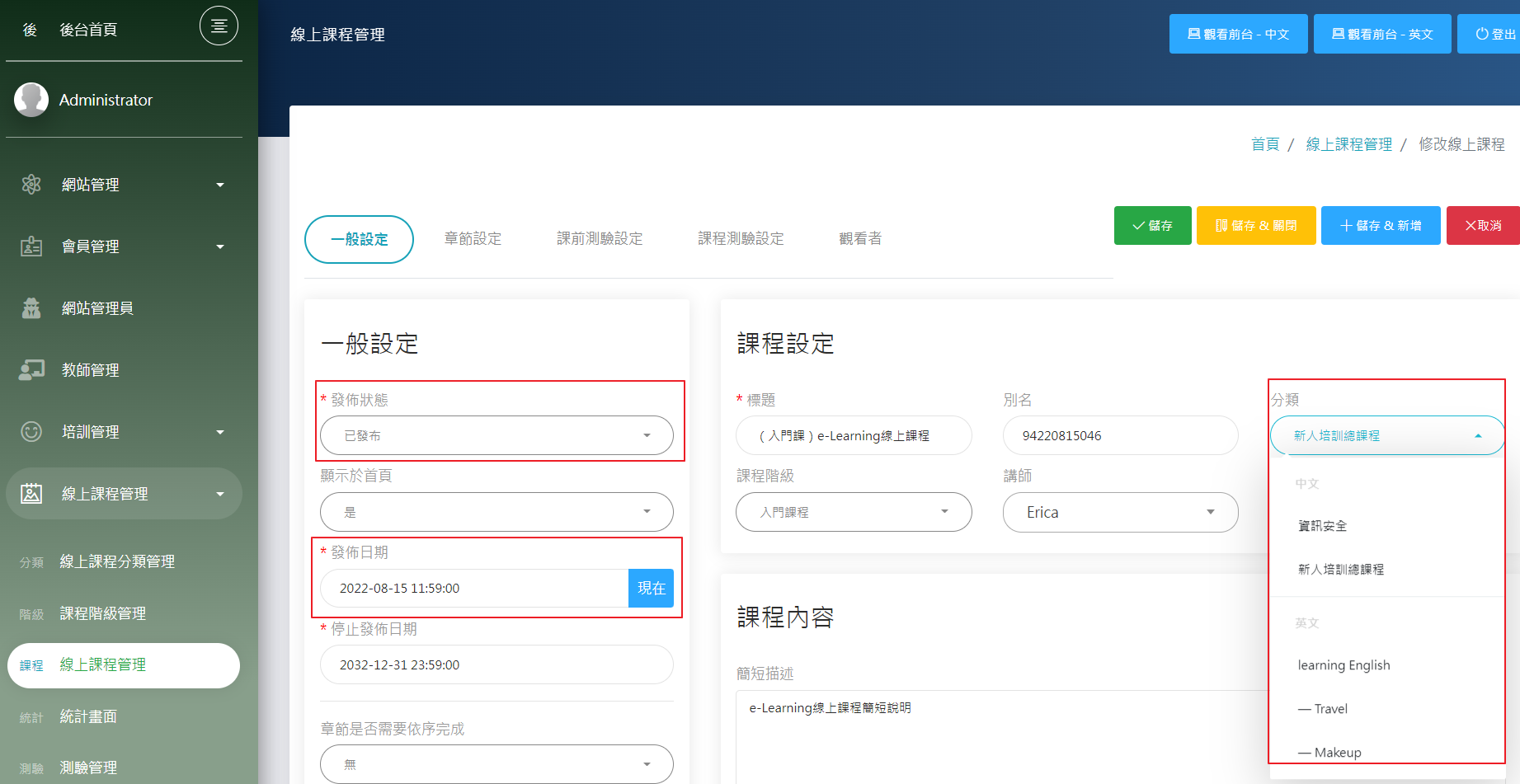The height and width of the screenshot is (784, 1520).
Task: Click the 培訓管理 smiley icon
Action: pos(31,431)
